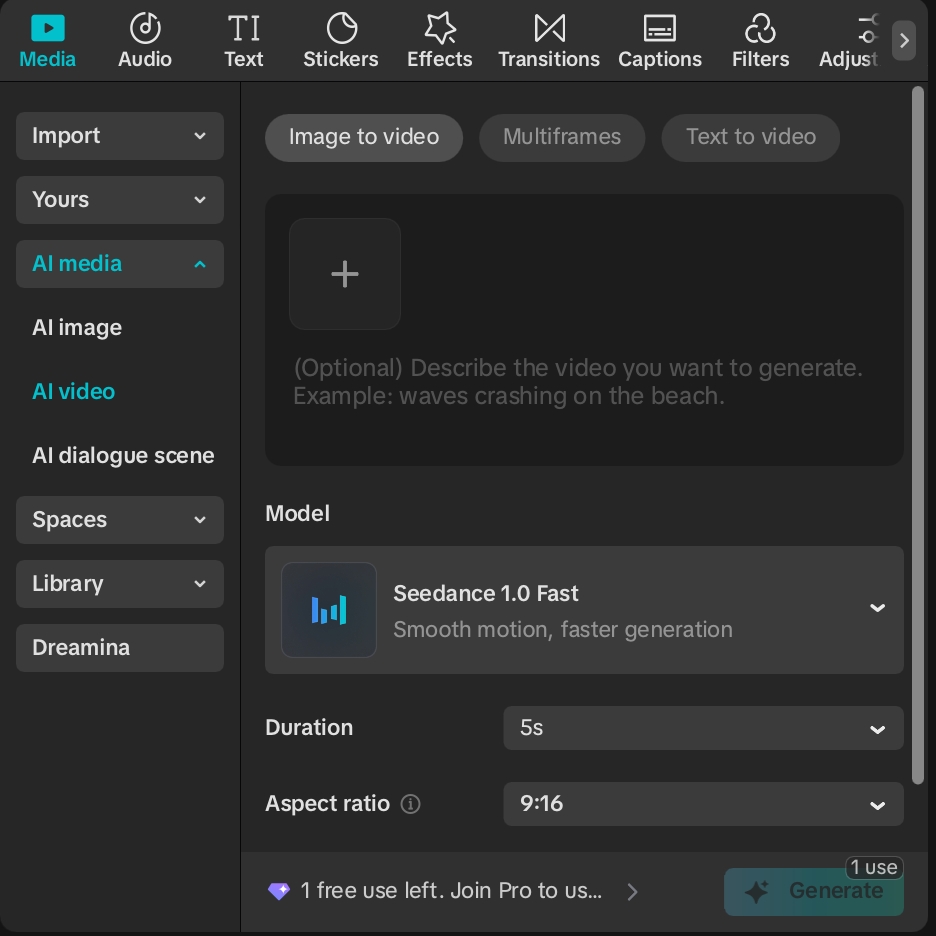Screen dimensions: 936x936
Task: Click the aspect ratio info icon
Action: tap(411, 804)
